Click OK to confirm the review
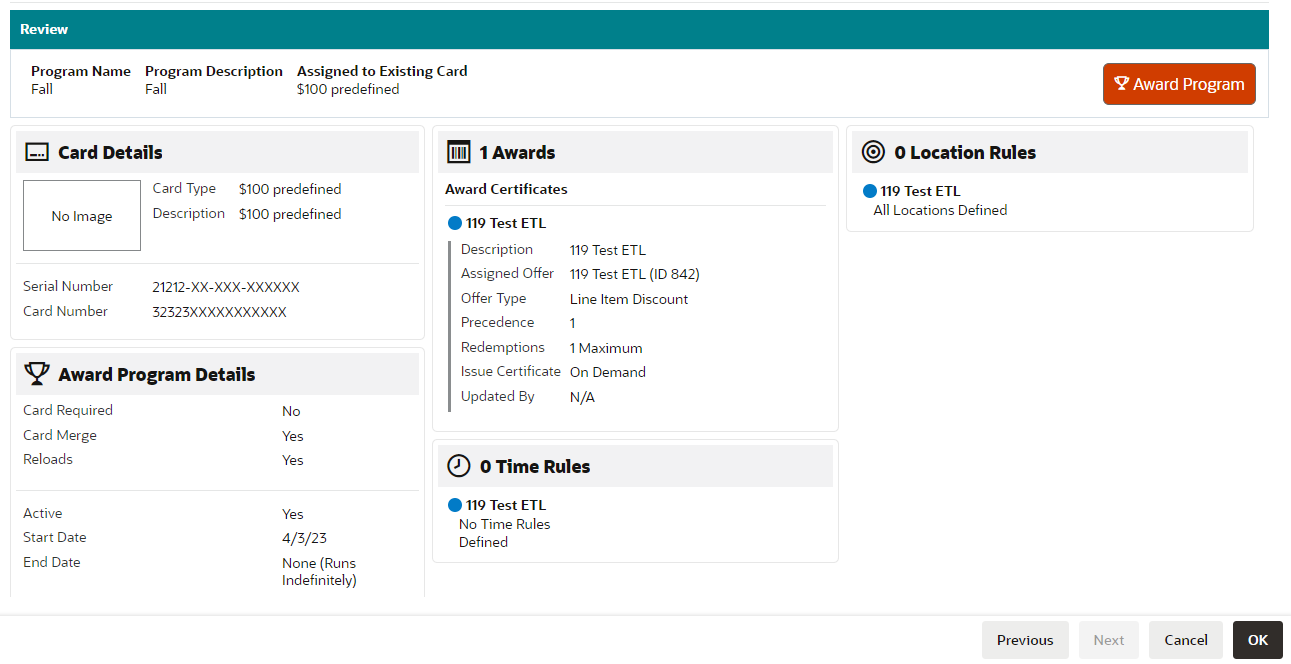The width and height of the screenshot is (1291, 664). click(1257, 640)
